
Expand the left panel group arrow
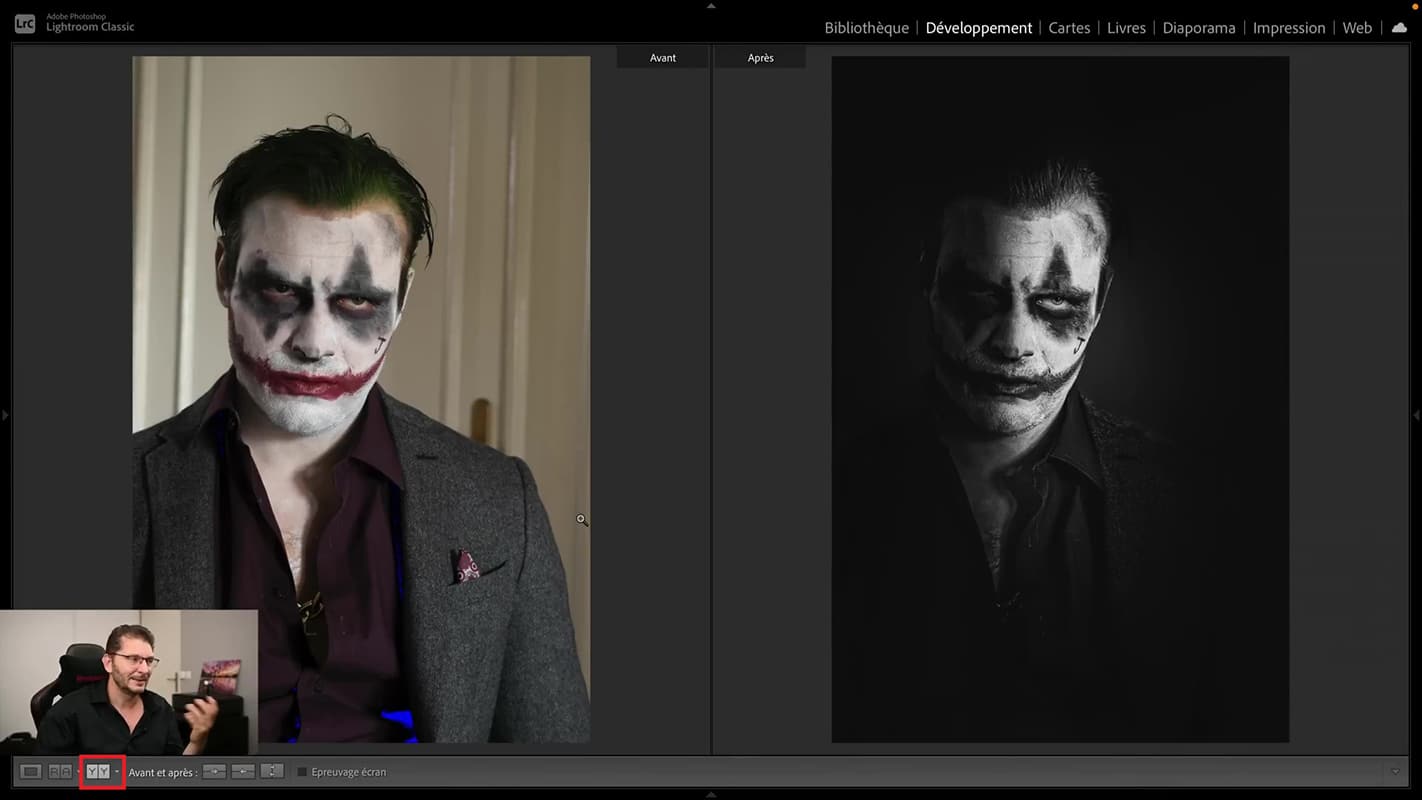coord(5,415)
